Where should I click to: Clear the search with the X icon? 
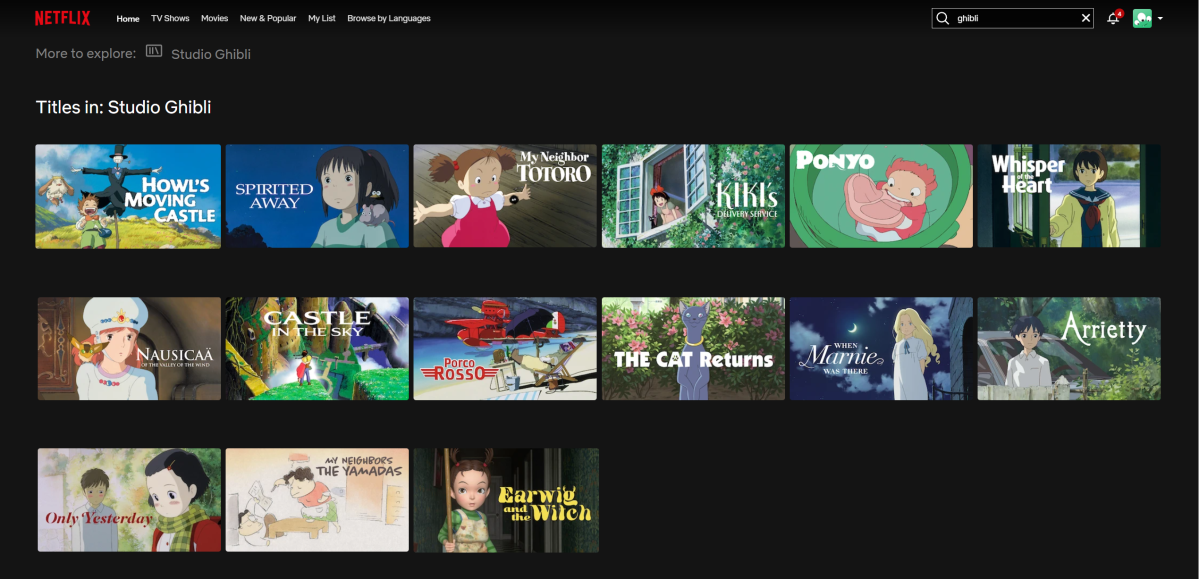click(1086, 18)
